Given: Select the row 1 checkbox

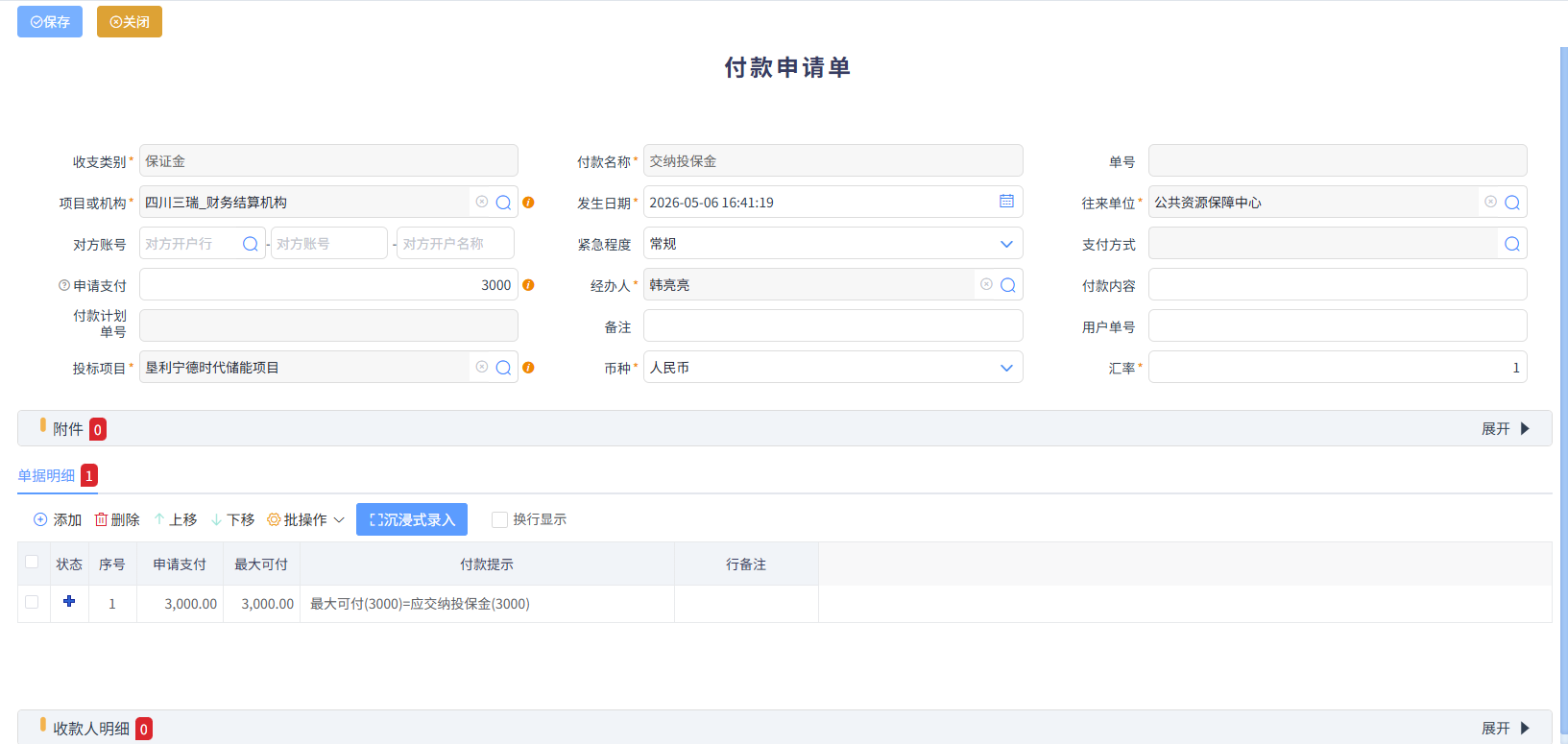Looking at the screenshot, I should (x=32, y=602).
